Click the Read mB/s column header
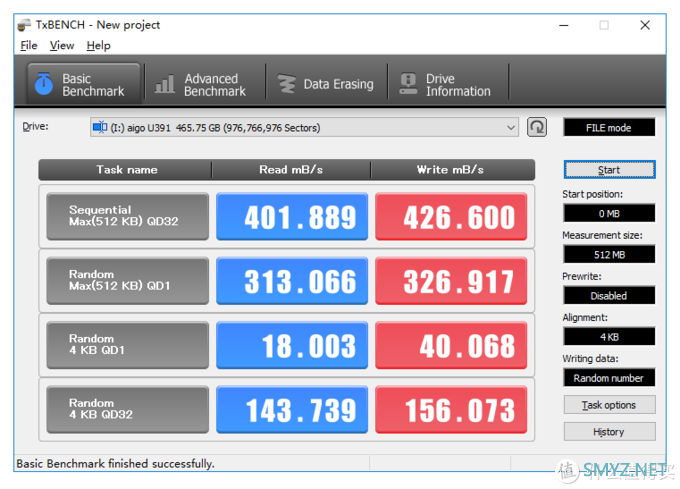 pos(291,170)
